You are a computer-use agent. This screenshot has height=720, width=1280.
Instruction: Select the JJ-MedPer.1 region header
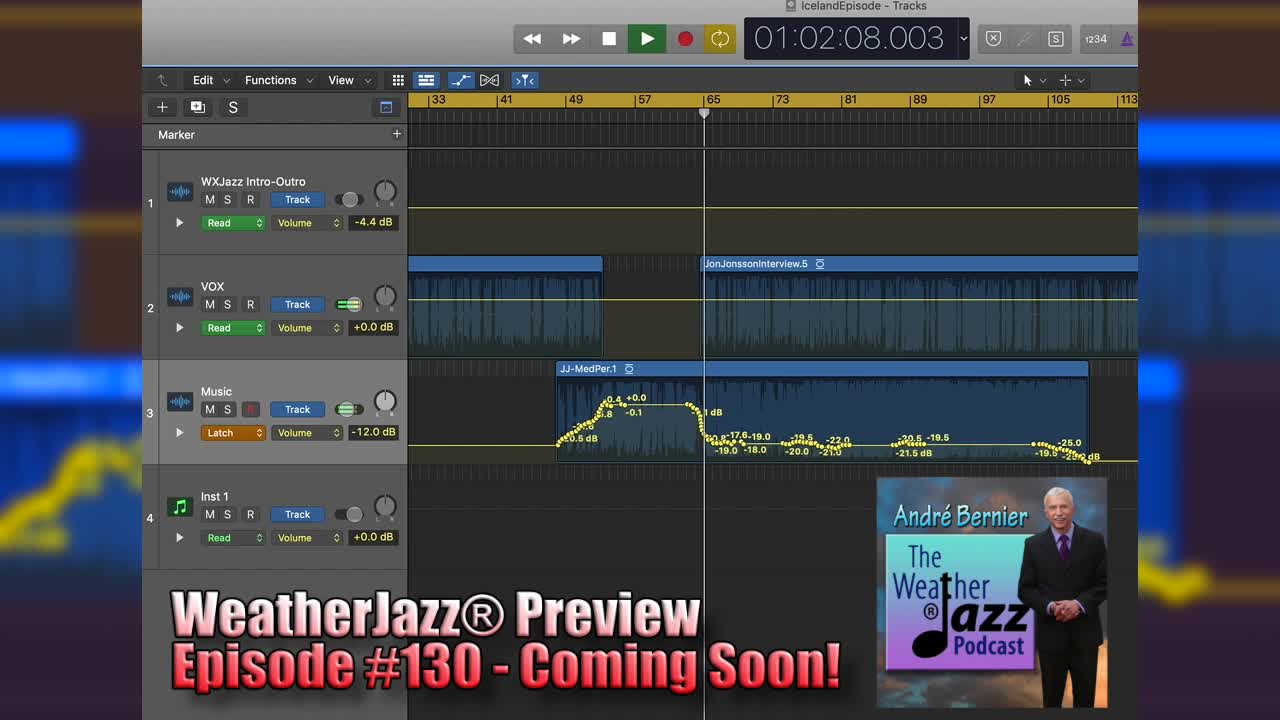822,369
